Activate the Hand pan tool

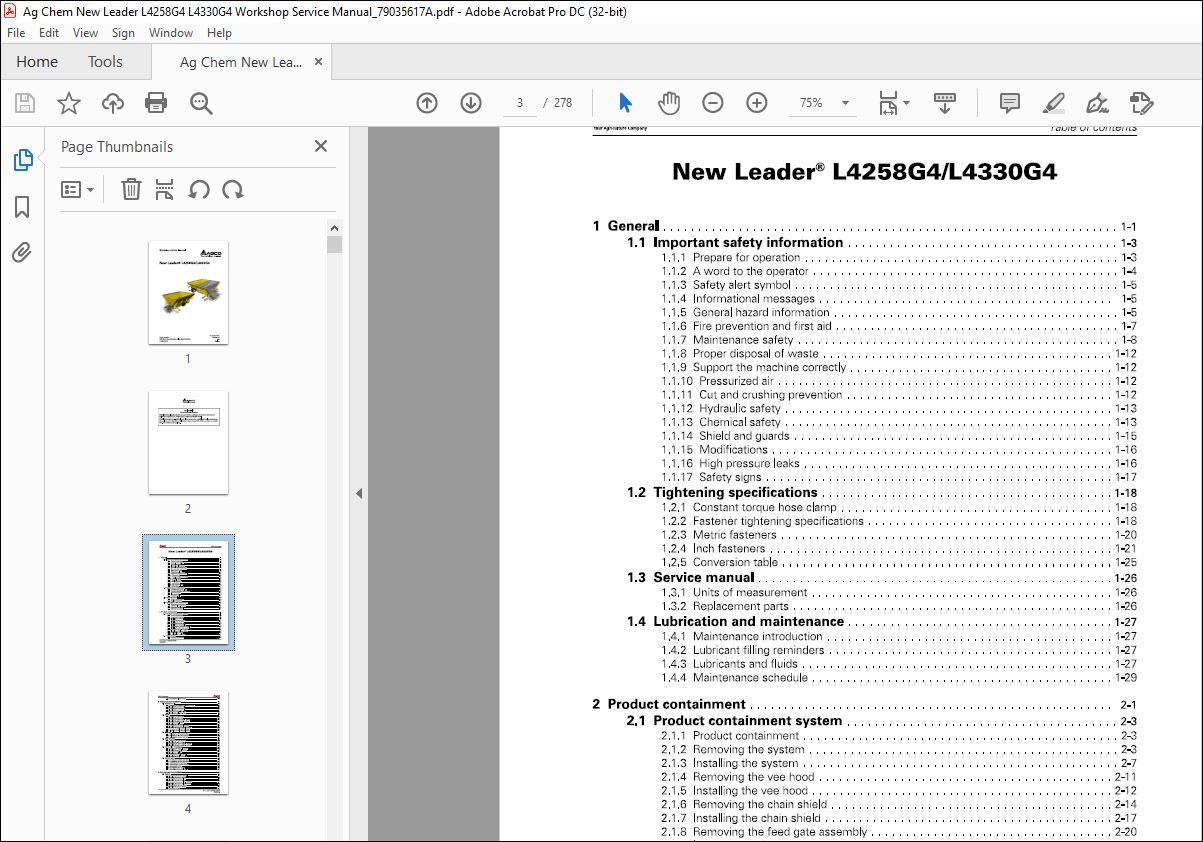pos(669,103)
